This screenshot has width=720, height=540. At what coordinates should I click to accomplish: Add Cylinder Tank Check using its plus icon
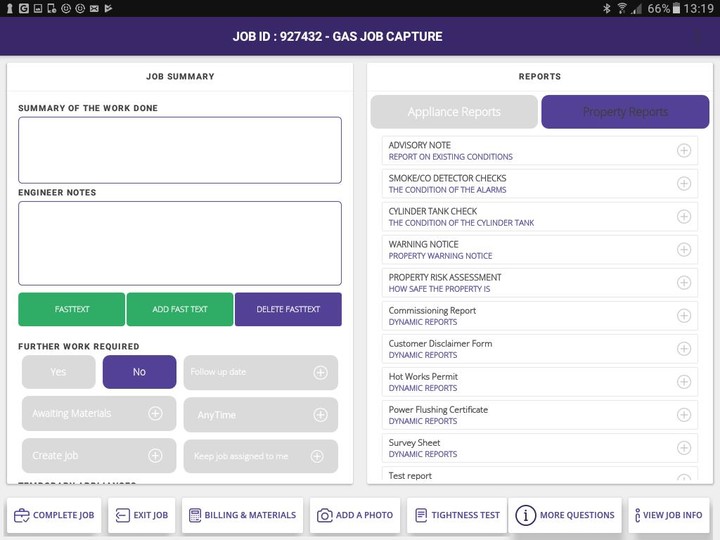pos(684,217)
